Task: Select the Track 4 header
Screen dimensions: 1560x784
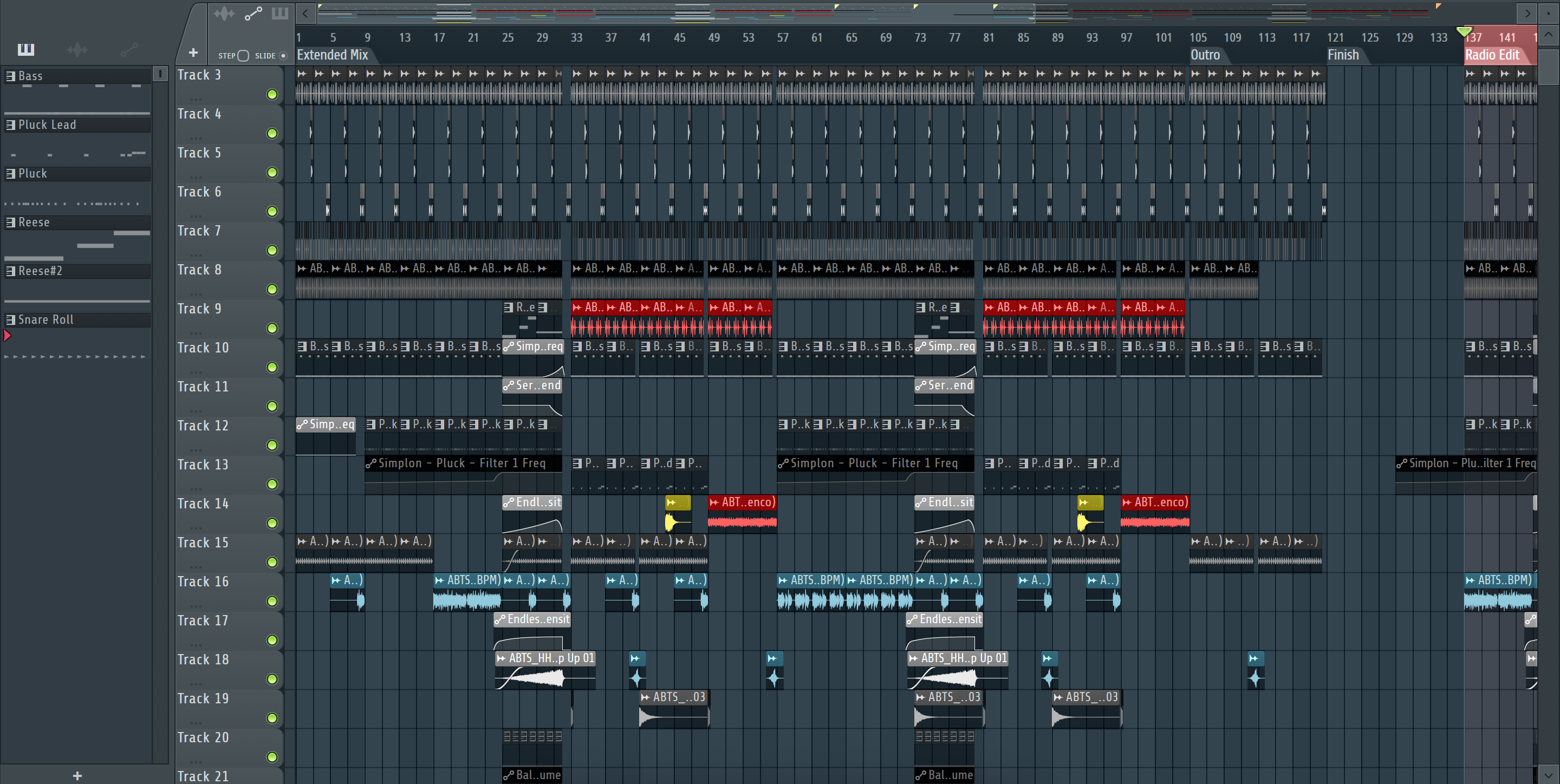Action: [229, 123]
